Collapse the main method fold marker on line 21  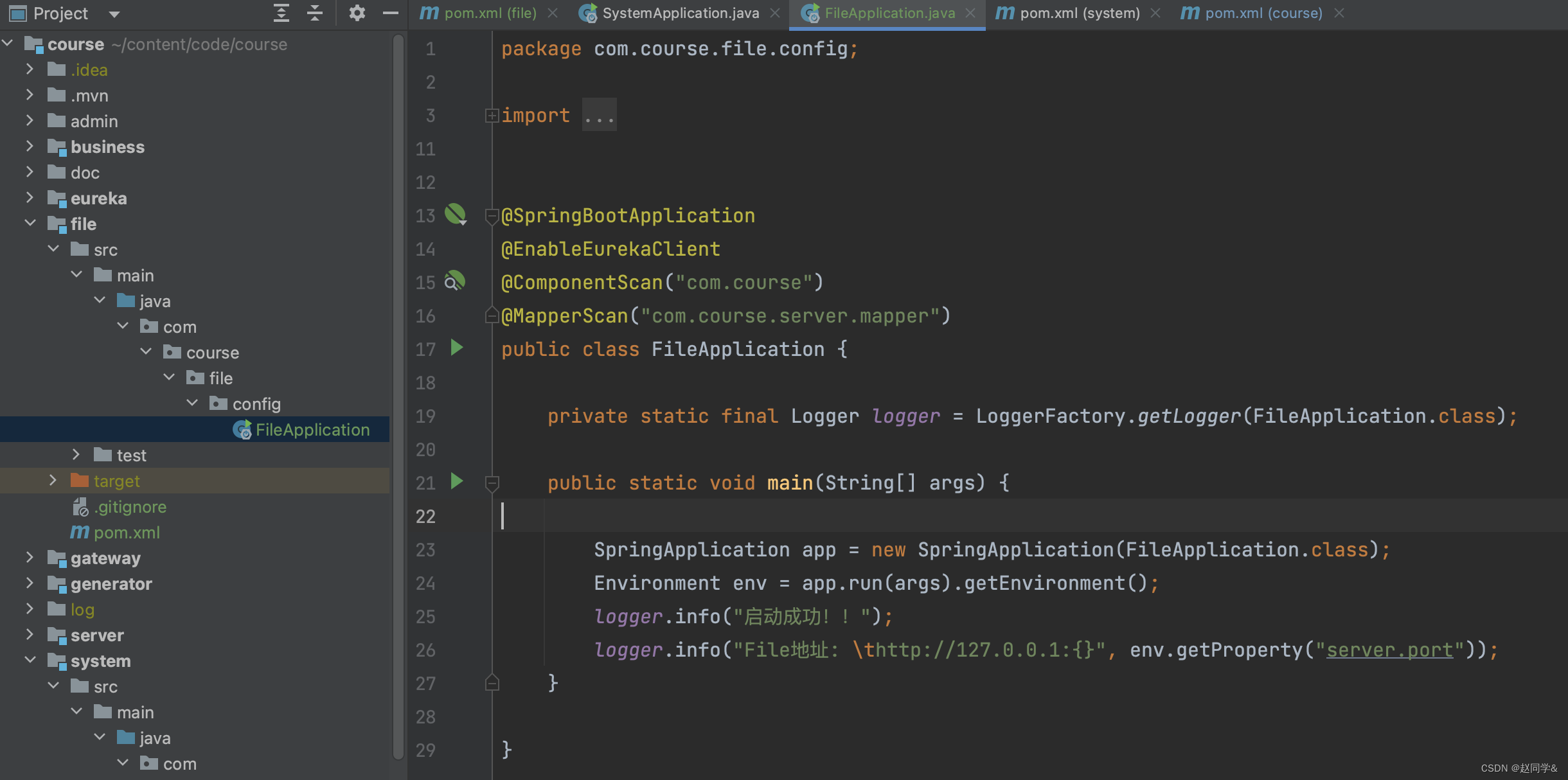[x=492, y=483]
